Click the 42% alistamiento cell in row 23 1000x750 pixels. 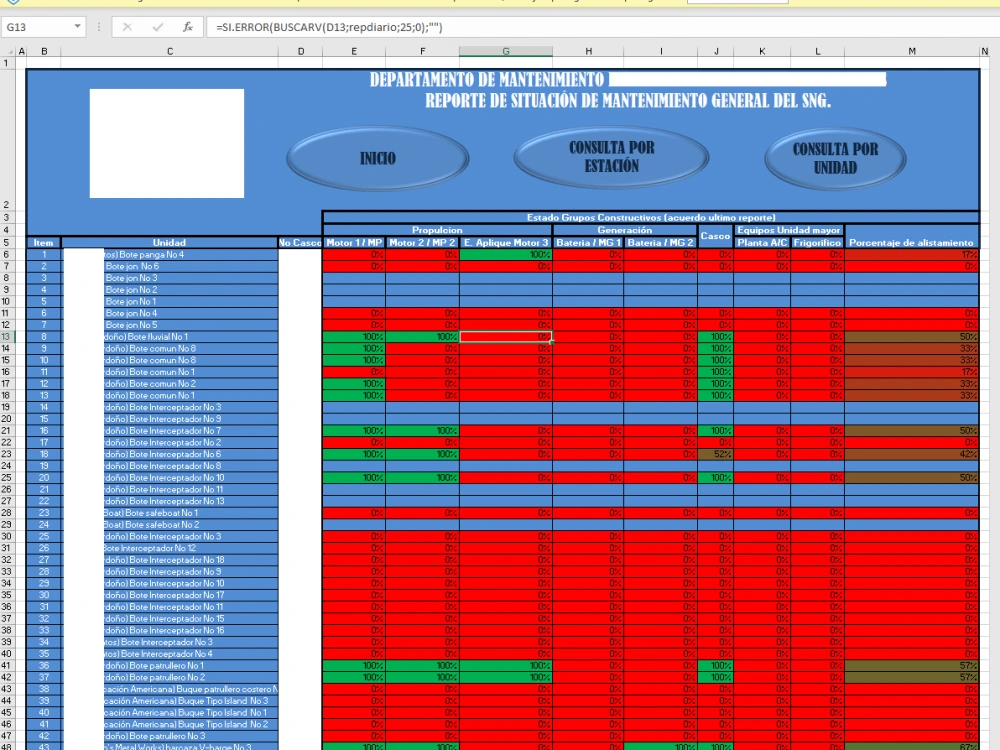click(911, 454)
